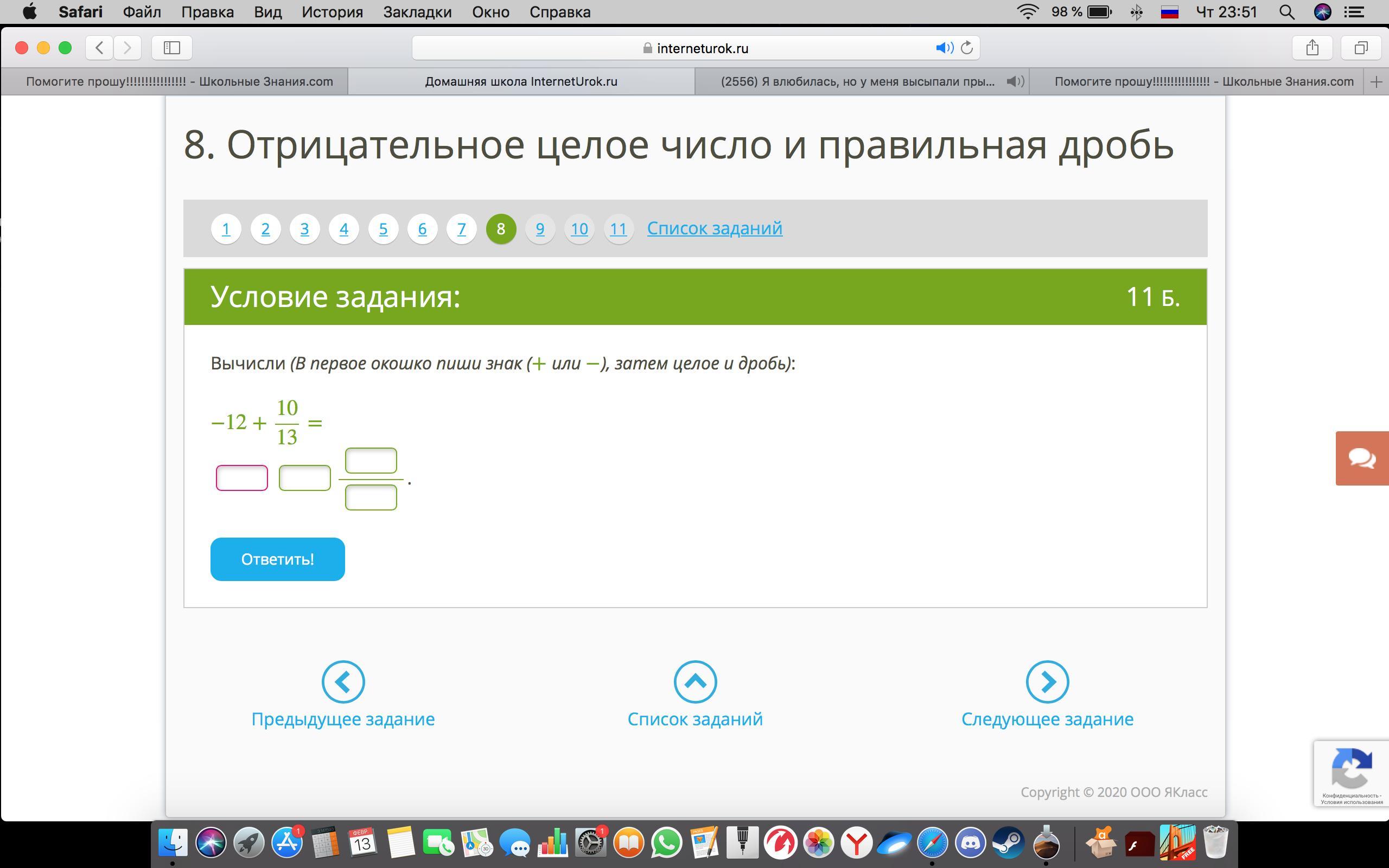Go to task number 9
Screen dimensions: 1389x868
[539, 229]
